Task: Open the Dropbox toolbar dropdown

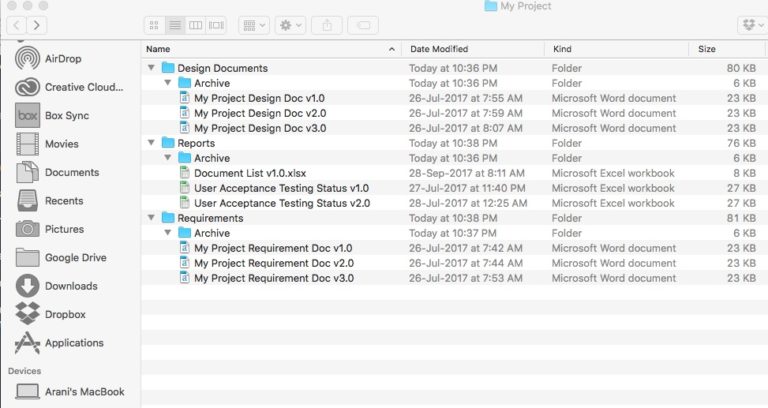Action: pos(753,25)
